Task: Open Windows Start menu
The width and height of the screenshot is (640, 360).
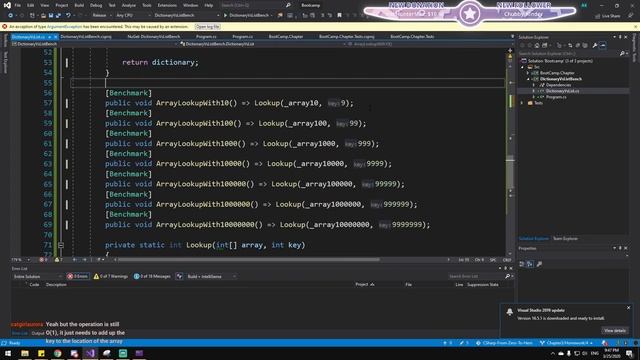Action: (x=8, y=353)
